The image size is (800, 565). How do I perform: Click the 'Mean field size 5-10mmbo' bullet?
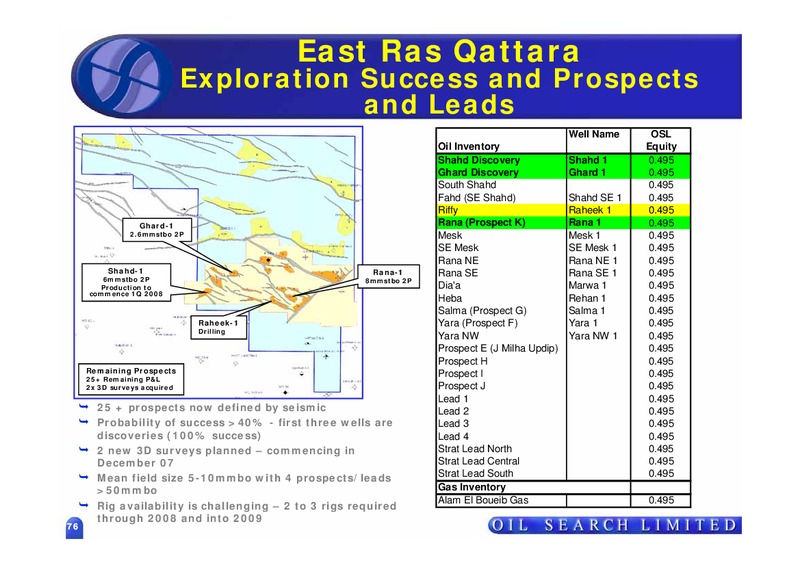coord(244,484)
